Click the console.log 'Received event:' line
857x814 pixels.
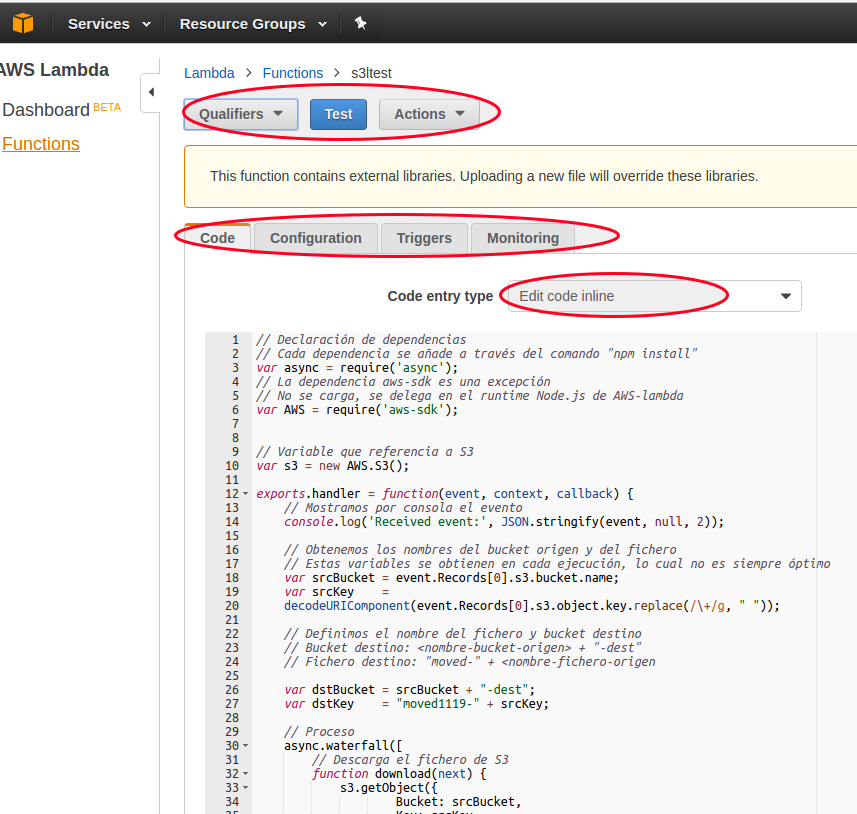pos(504,522)
